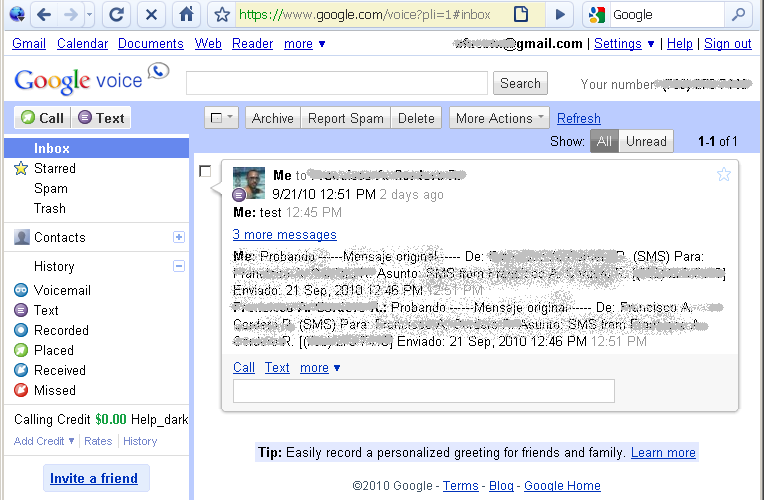Open Recorded calls history
Image resolution: width=764 pixels, height=500 pixels.
pos(61,330)
